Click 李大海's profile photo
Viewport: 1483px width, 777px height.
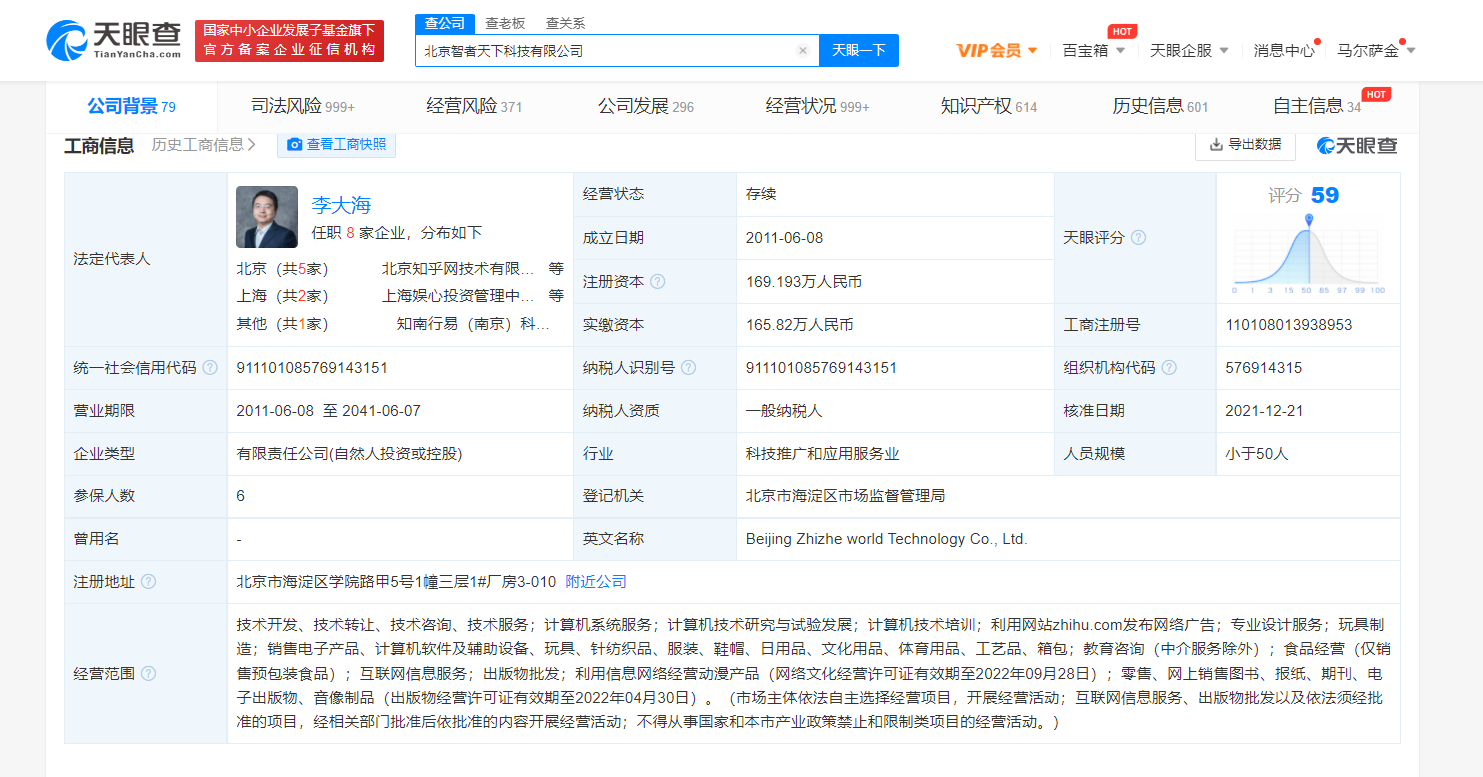[267, 217]
